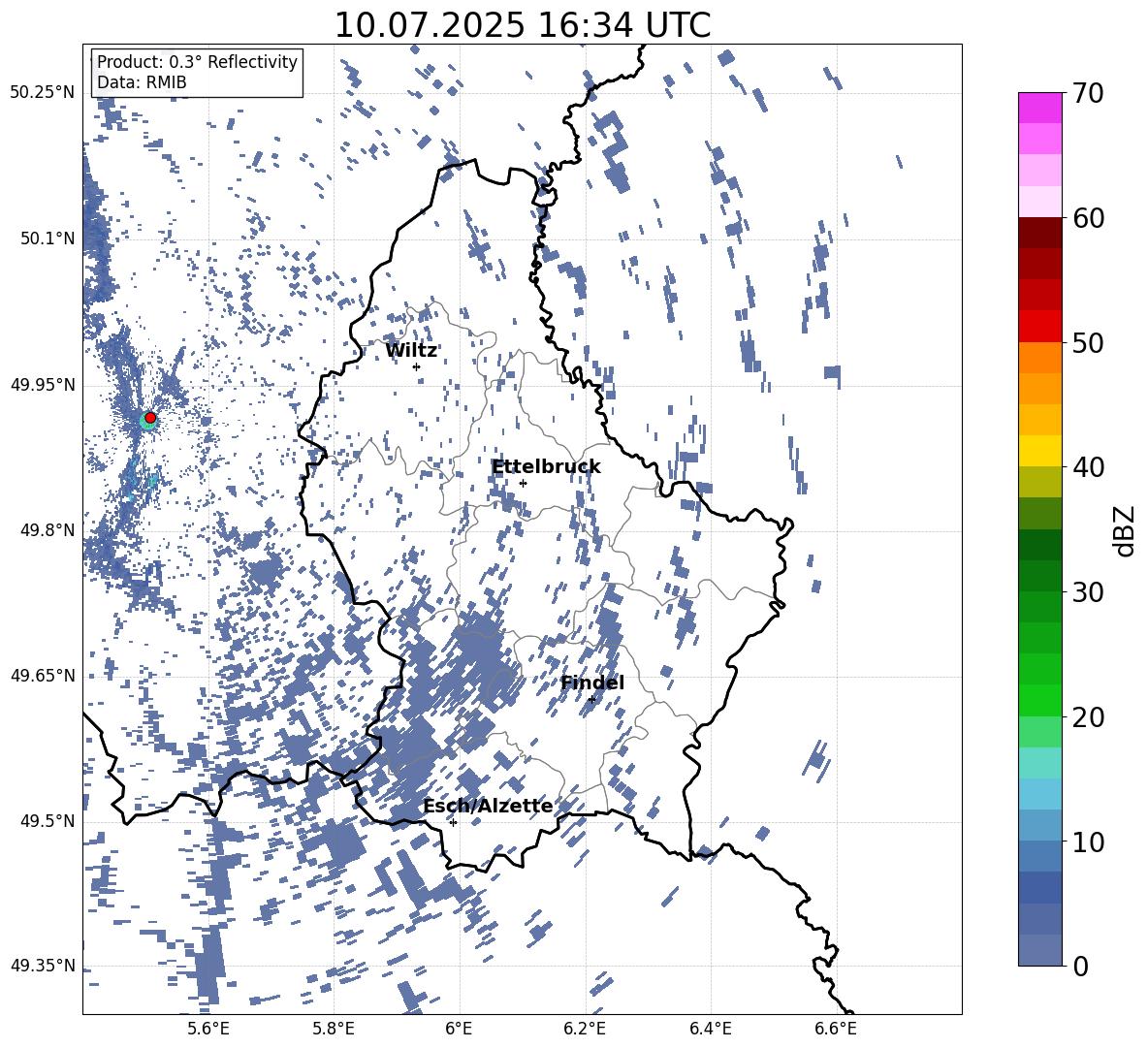Click the 49.95°N latitude label
1148x1048 pixels.
(44, 384)
